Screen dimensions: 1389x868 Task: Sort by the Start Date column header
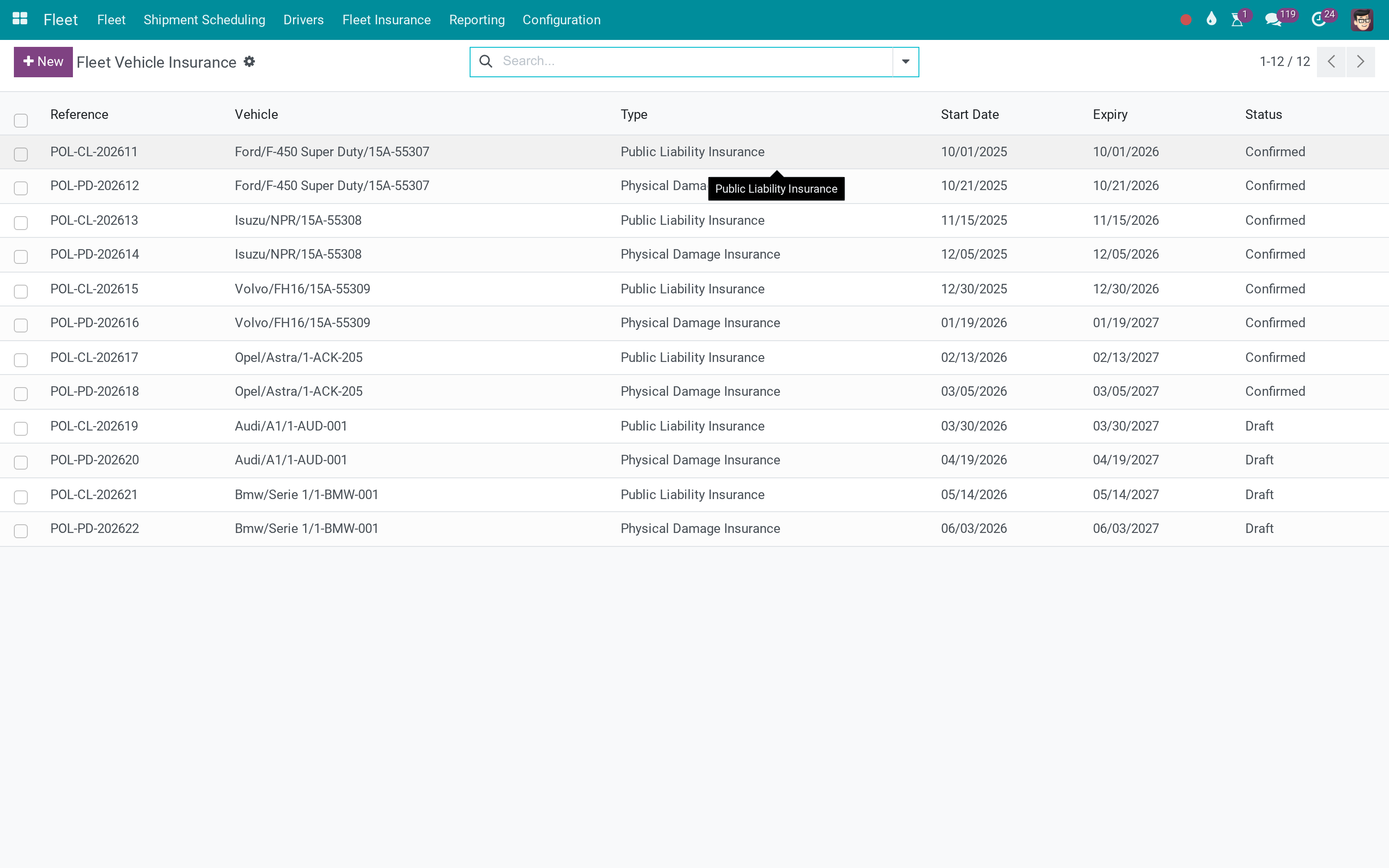pos(969,114)
